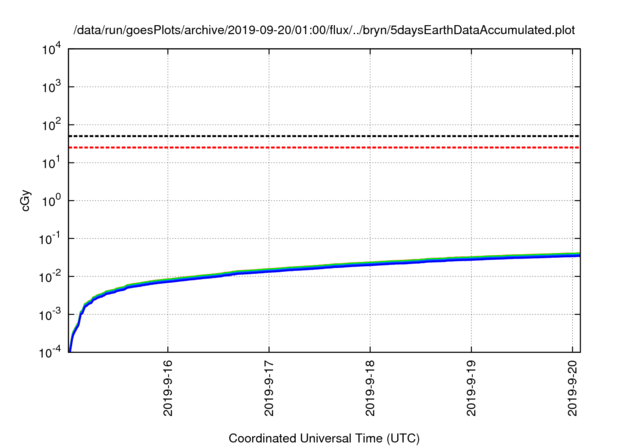The width and height of the screenshot is (640, 448).
Task: Click the cGy y-axis label
Action: [x=25, y=200]
